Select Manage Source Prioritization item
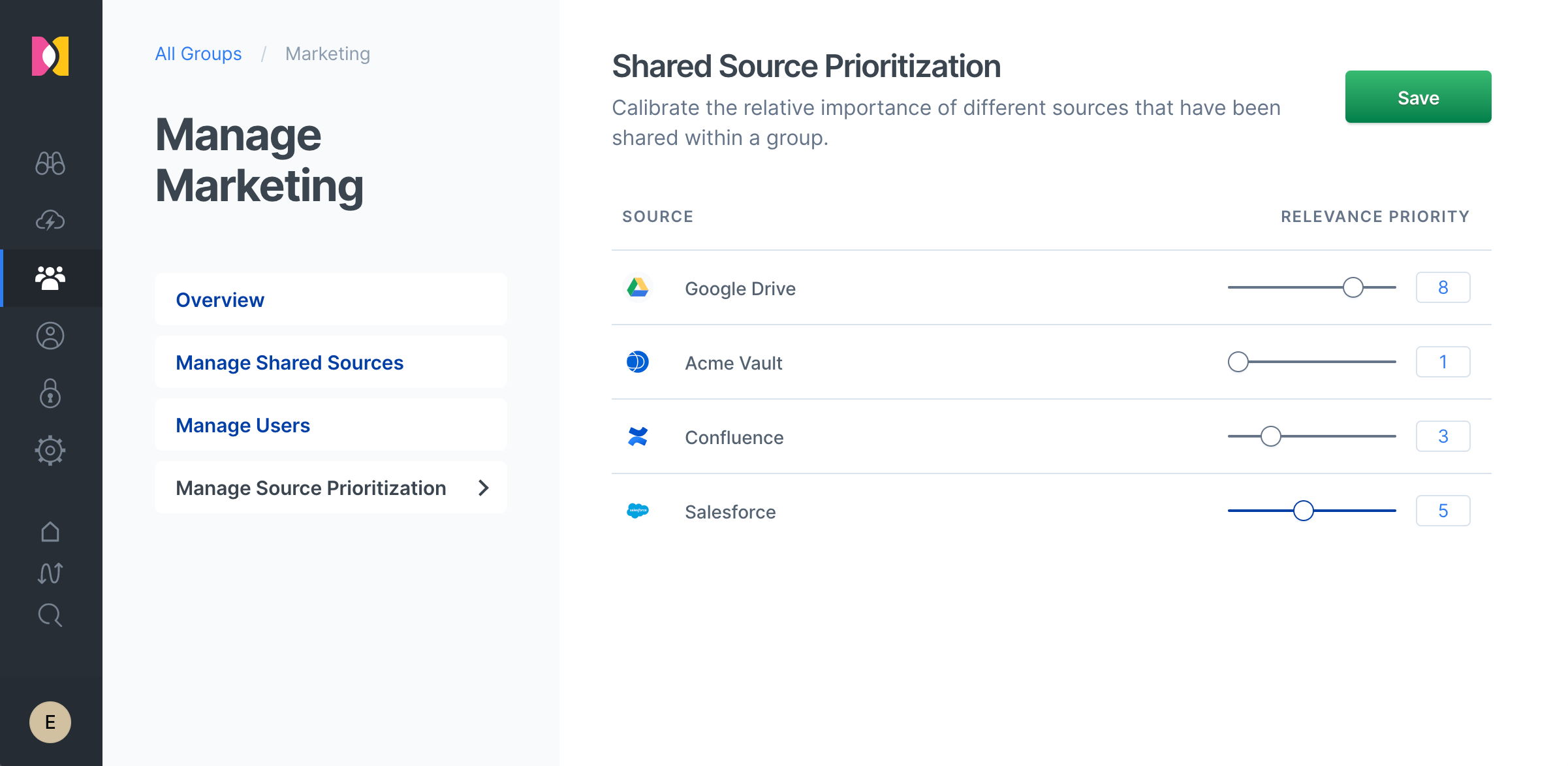The height and width of the screenshot is (766, 1568). 331,488
